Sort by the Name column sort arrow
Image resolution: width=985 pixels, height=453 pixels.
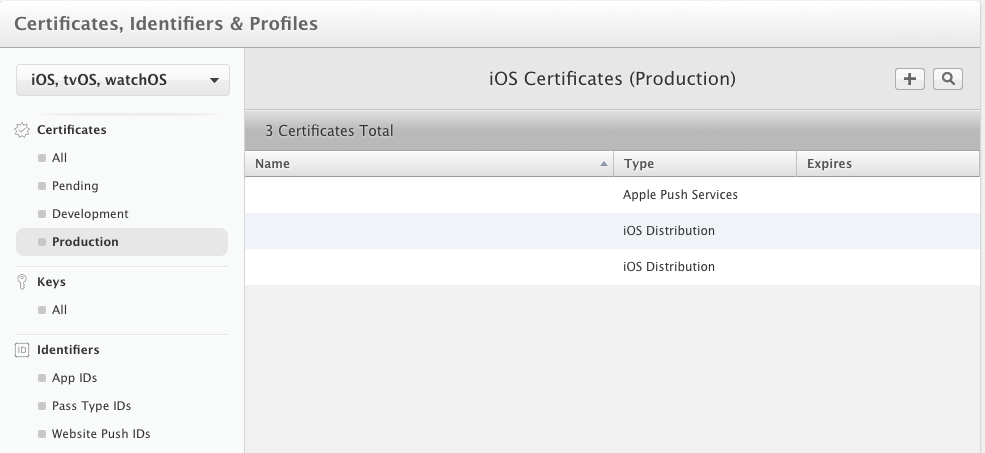point(603,164)
